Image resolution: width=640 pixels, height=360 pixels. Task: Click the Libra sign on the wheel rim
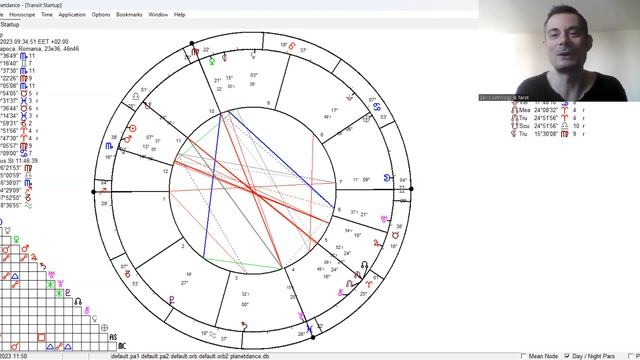click(136, 96)
